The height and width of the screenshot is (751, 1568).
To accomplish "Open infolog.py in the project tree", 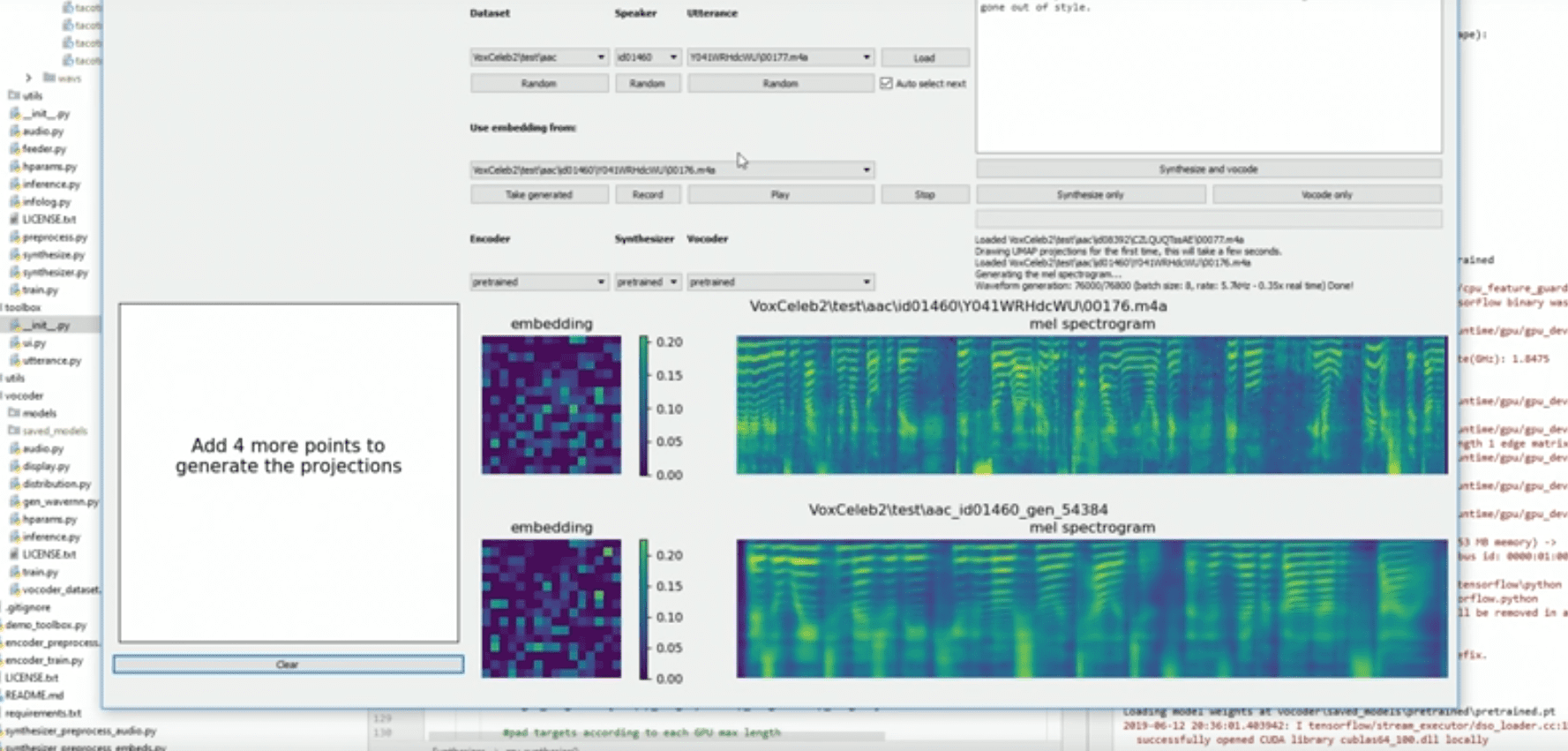I will click(x=46, y=201).
